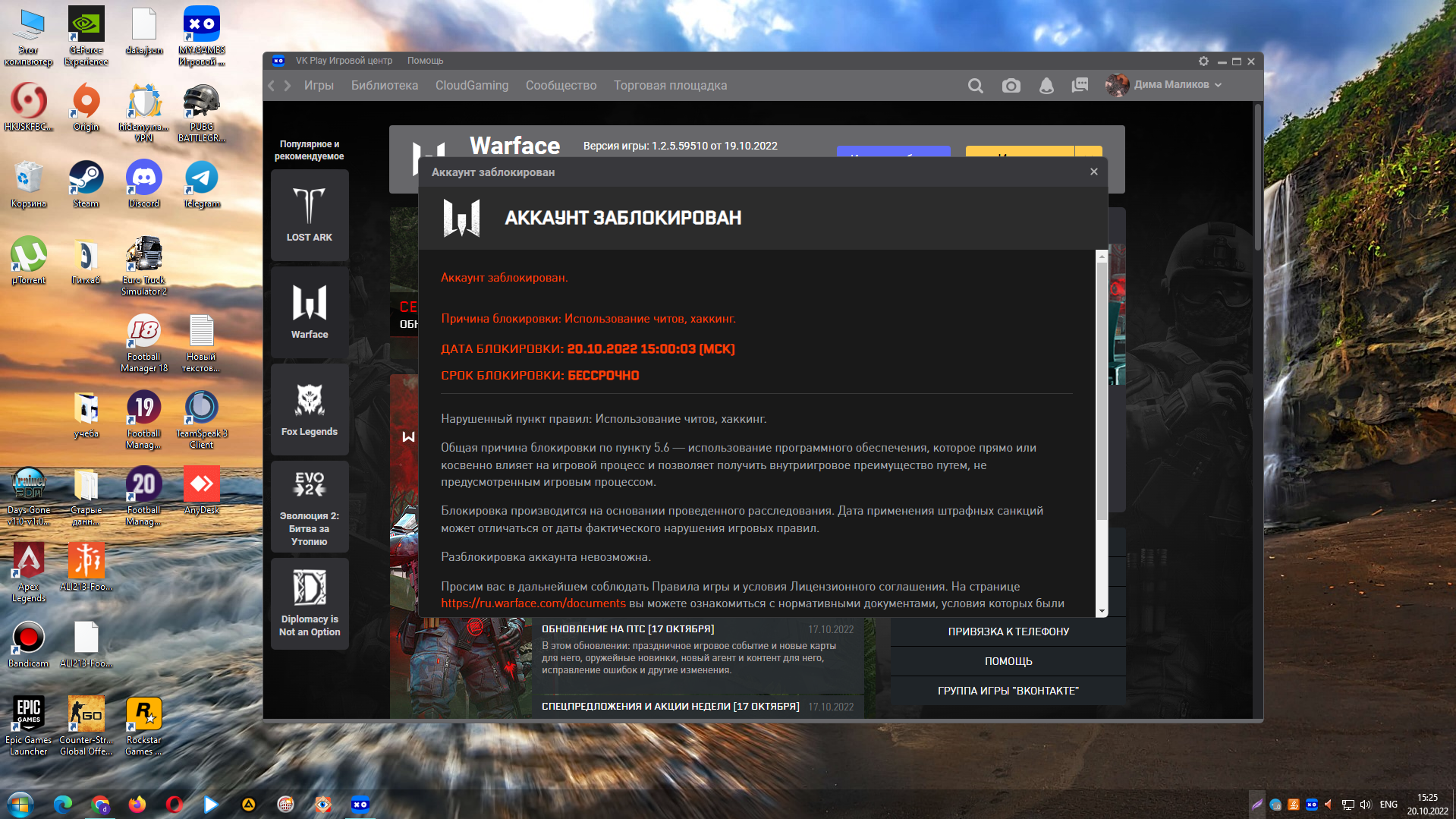The image size is (1456, 819).
Task: Open the screenshots camera icon
Action: 1011,86
